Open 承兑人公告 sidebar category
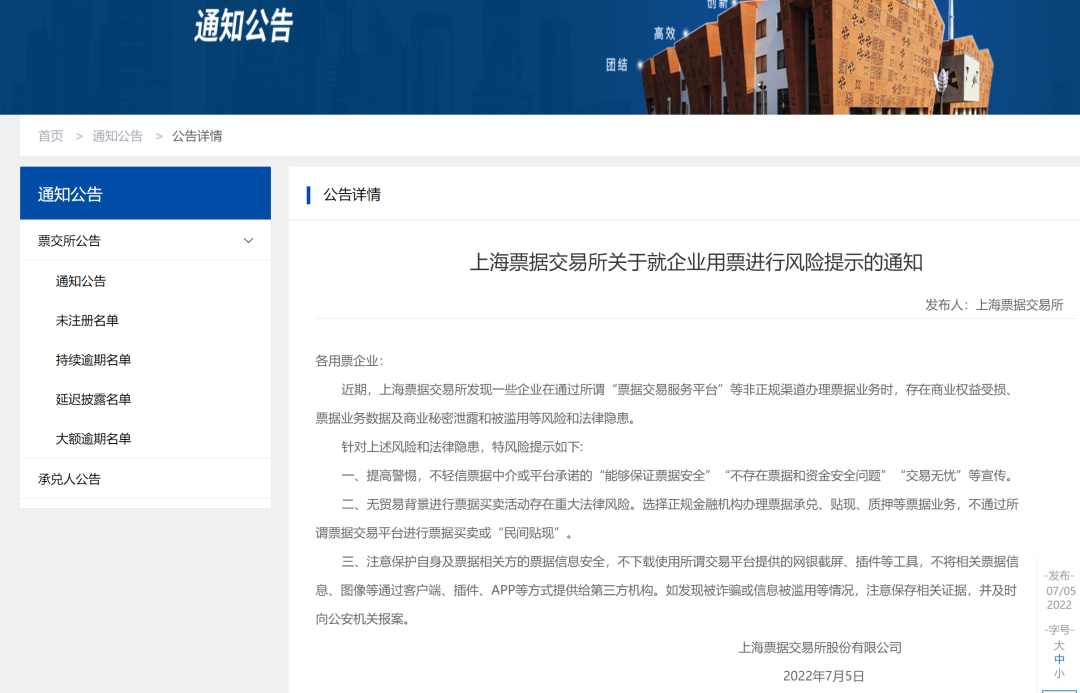The image size is (1080, 693). [x=145, y=479]
